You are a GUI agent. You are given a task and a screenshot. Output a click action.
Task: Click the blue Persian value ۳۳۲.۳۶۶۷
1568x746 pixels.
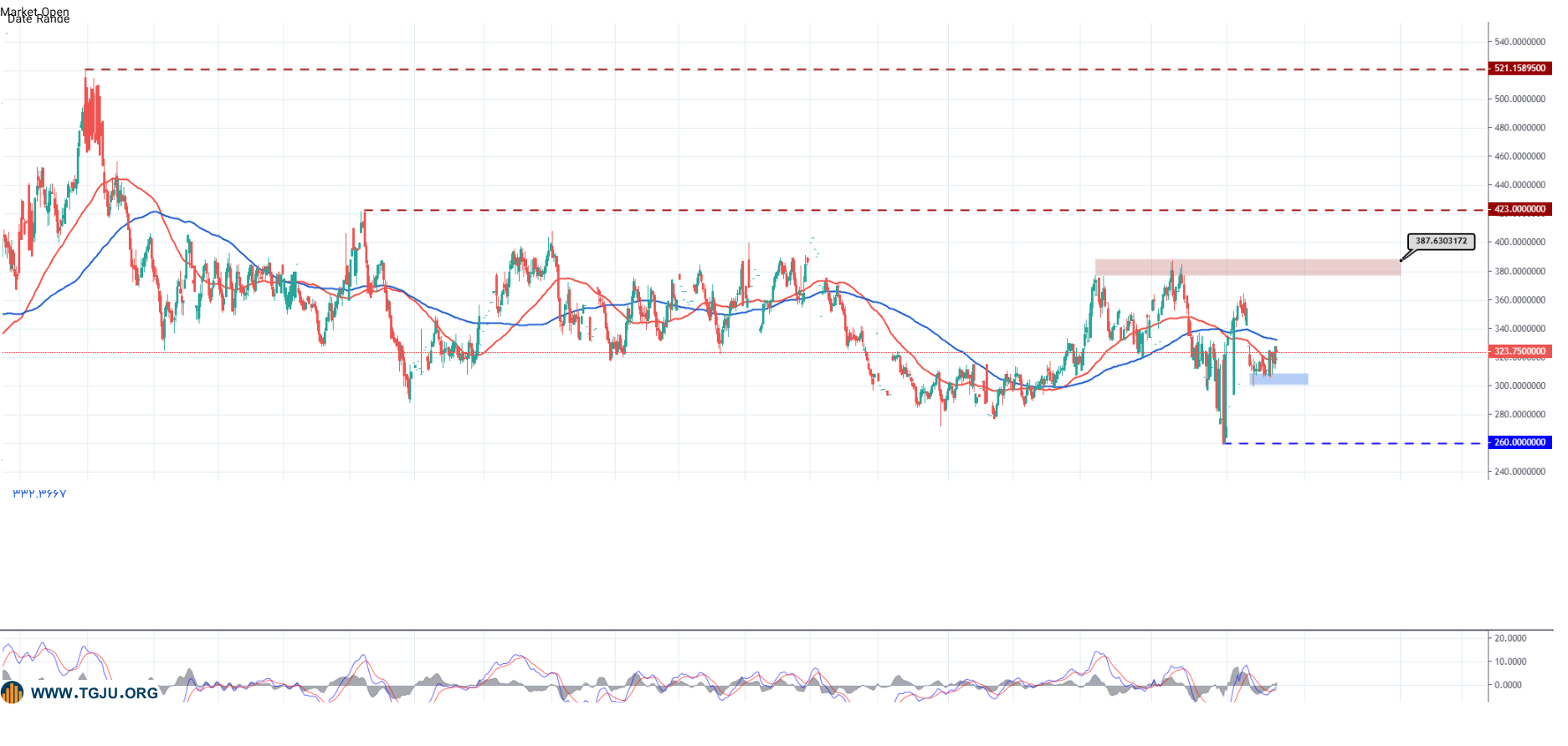[39, 493]
